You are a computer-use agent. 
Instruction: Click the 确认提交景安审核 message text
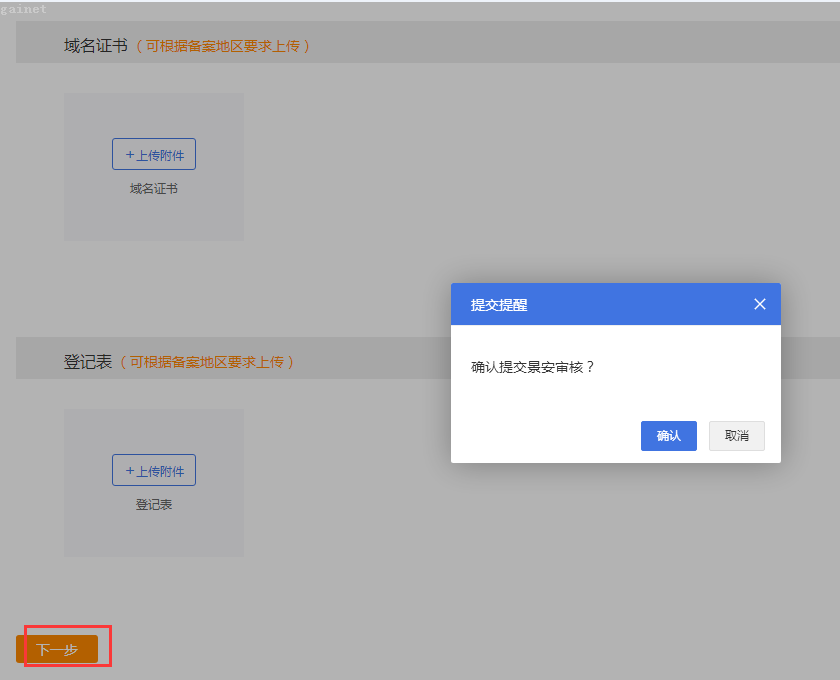click(x=533, y=367)
